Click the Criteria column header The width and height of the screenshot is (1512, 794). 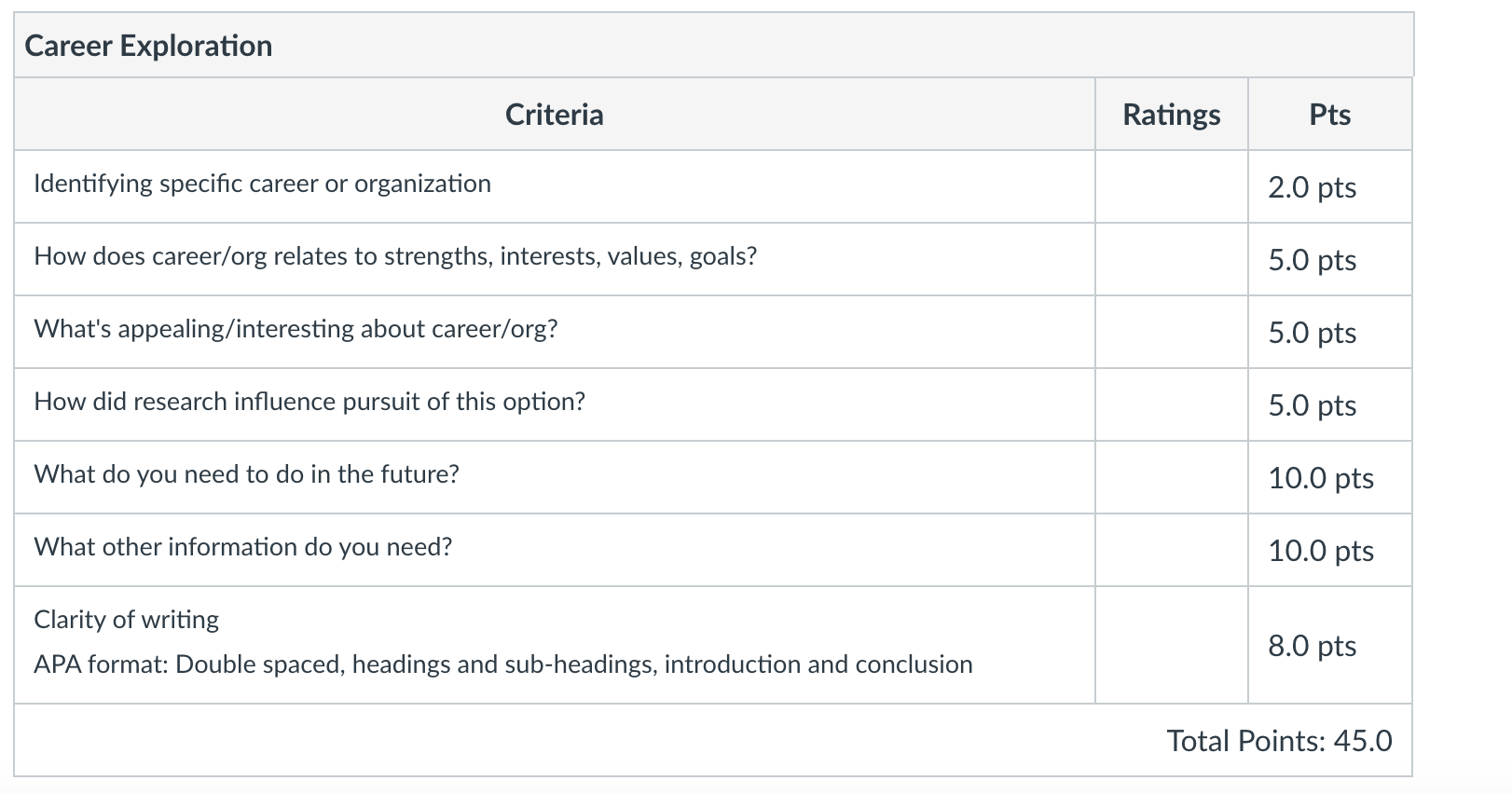(x=554, y=114)
